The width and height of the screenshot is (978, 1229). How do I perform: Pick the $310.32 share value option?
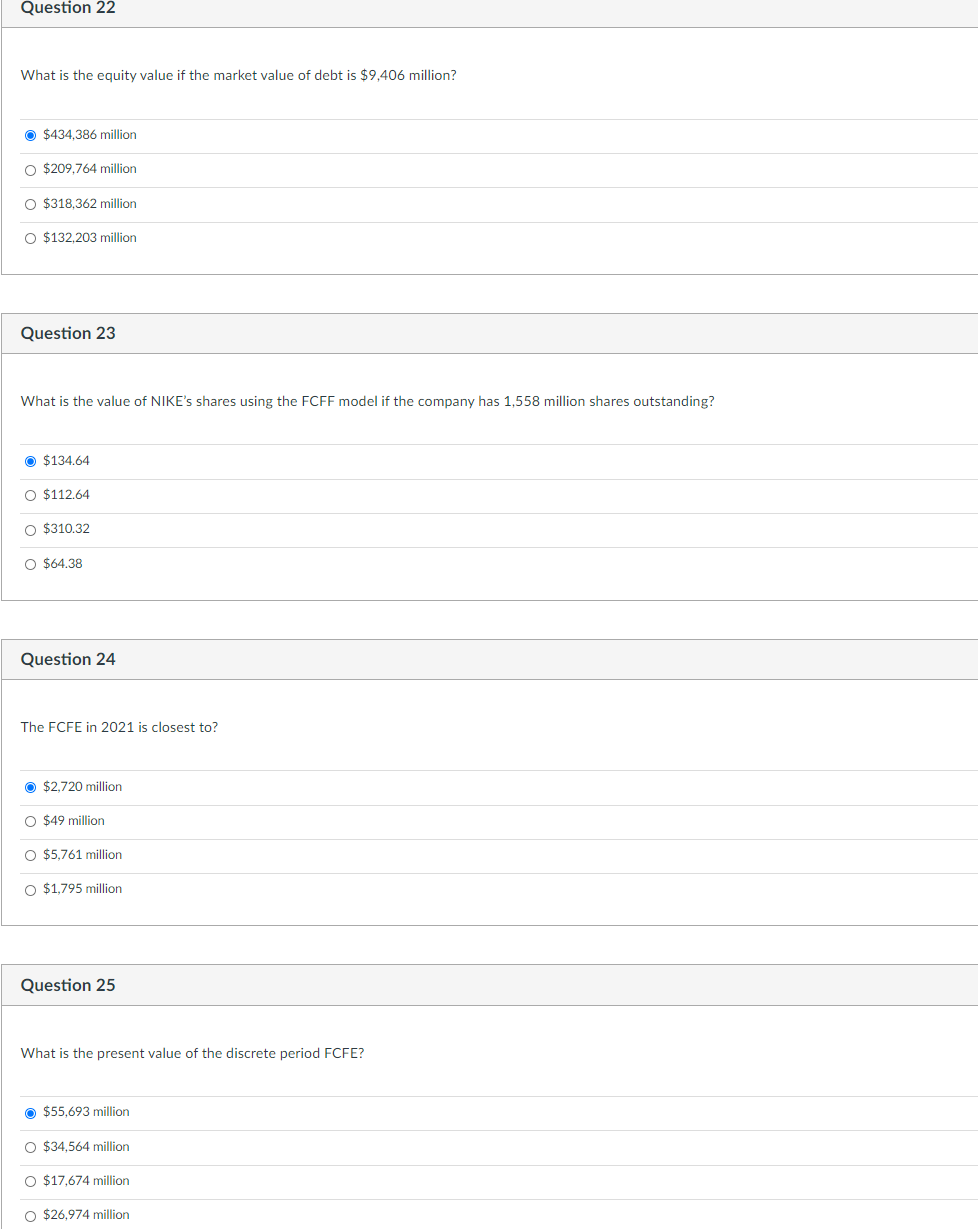coord(31,529)
